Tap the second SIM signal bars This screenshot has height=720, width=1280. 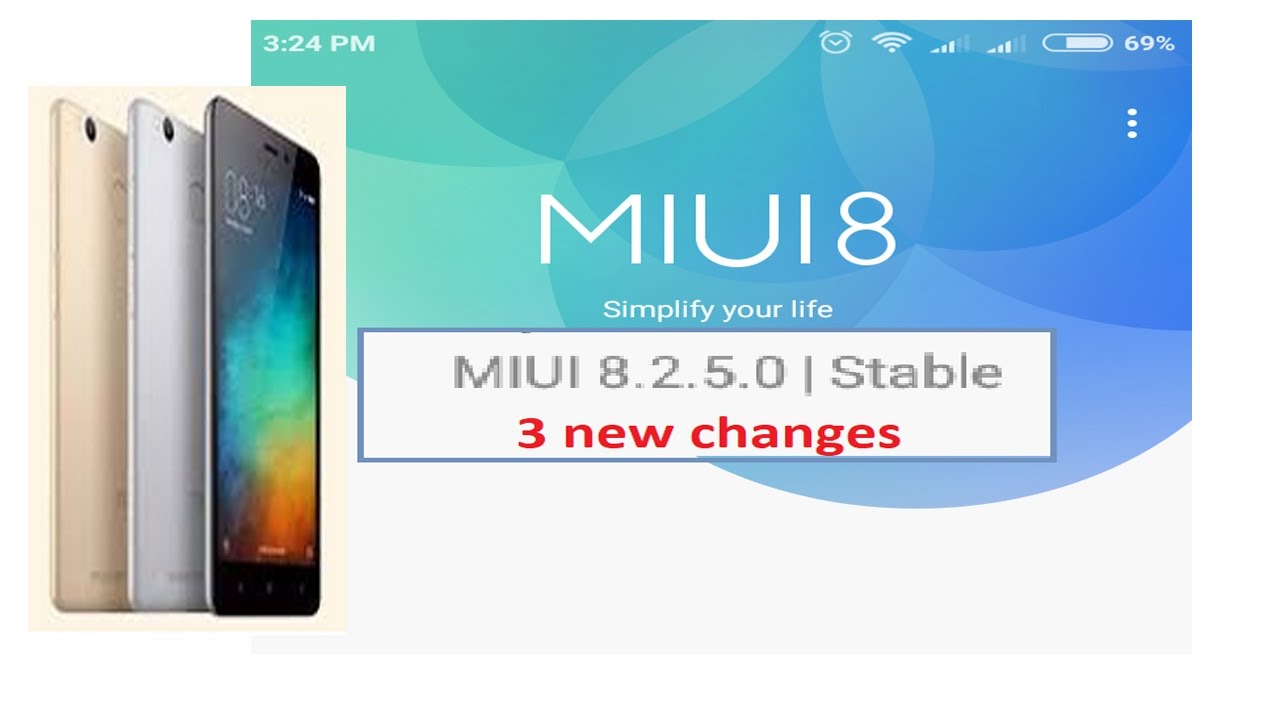pos(1005,44)
